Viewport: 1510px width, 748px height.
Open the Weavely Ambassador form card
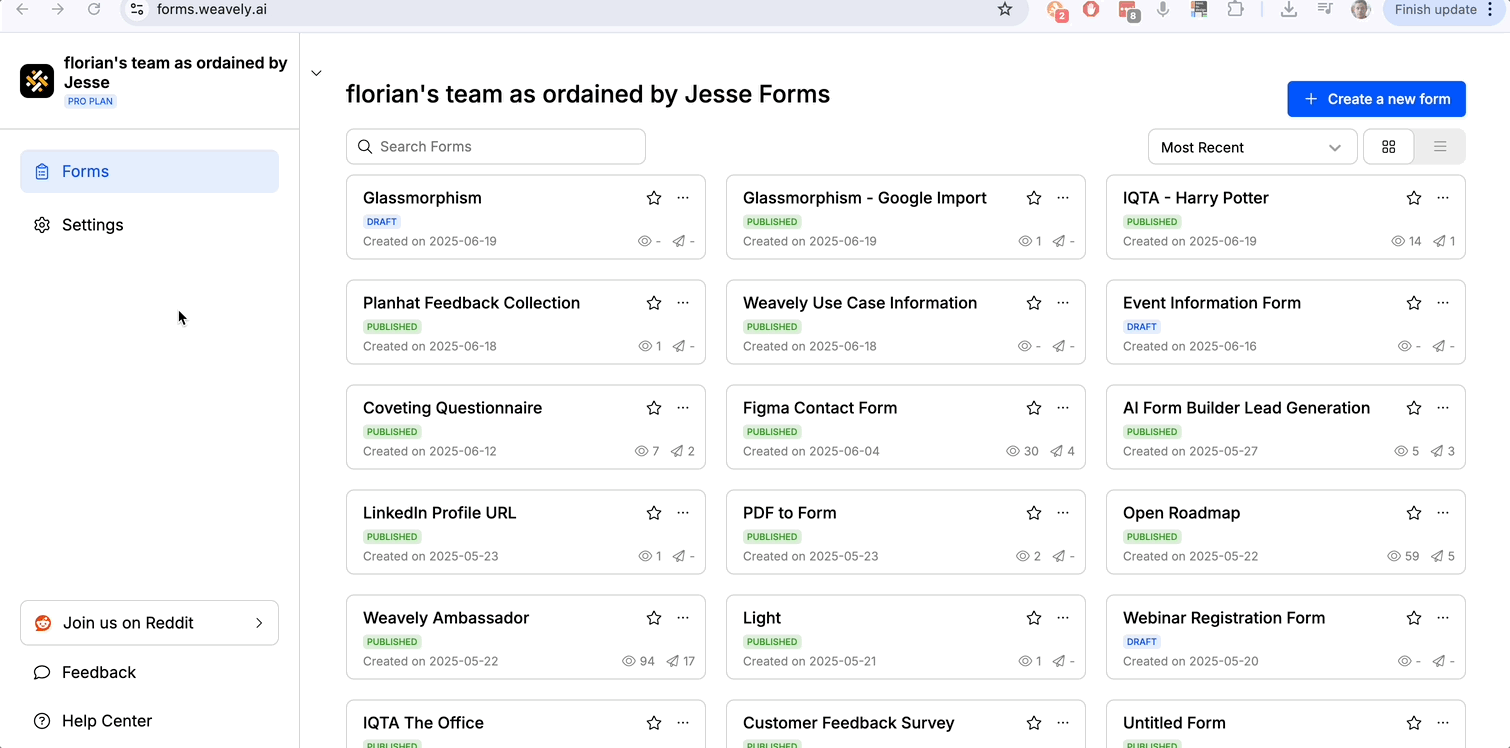coord(526,637)
